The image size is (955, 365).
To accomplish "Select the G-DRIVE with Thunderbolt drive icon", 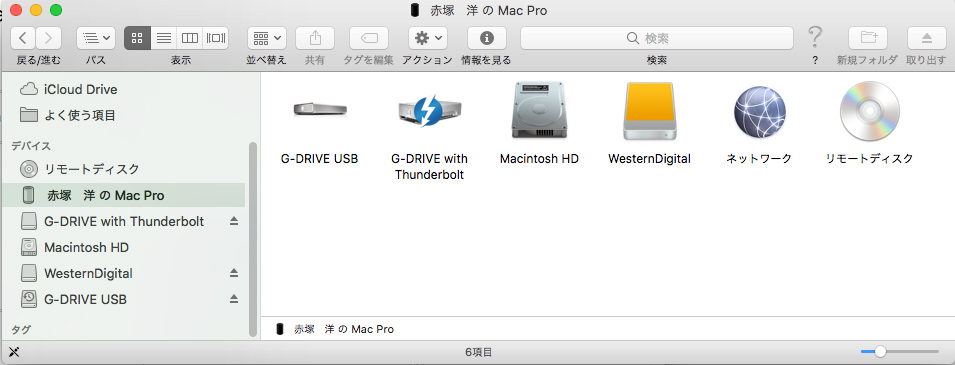I will [429, 111].
